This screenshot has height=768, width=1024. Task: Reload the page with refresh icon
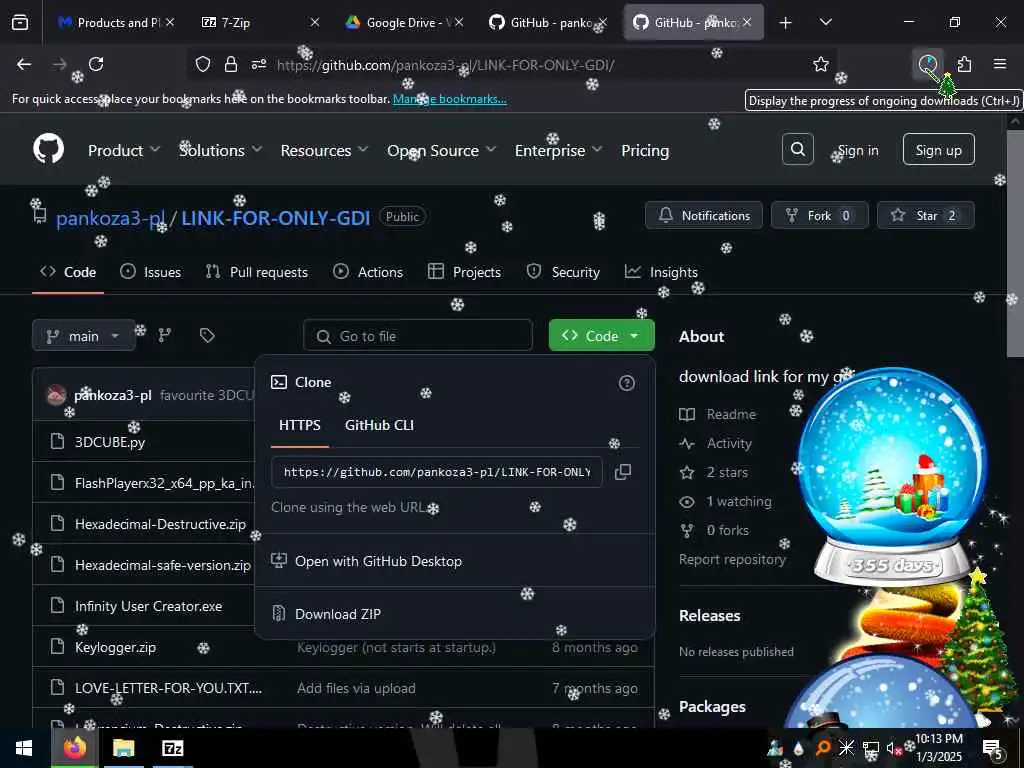pyautogui.click(x=96, y=64)
